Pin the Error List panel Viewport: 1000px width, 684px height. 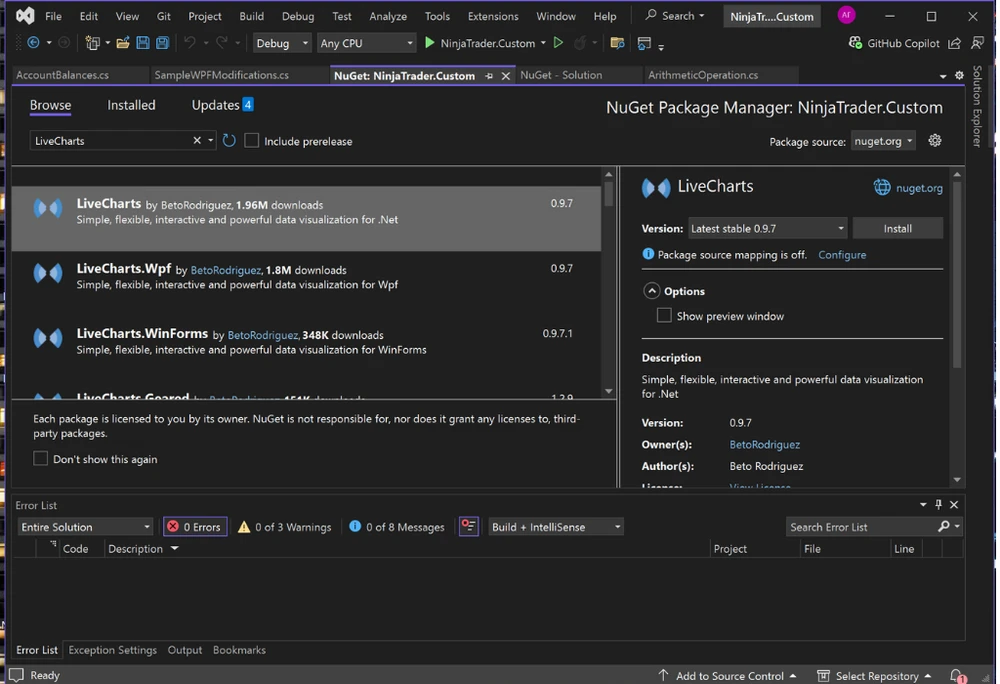coord(938,504)
